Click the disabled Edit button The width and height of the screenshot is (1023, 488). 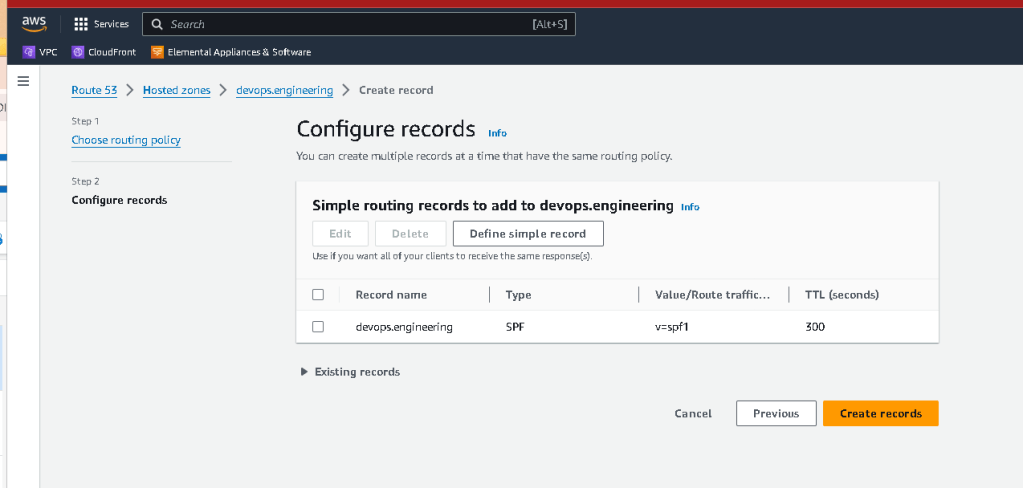(x=340, y=234)
